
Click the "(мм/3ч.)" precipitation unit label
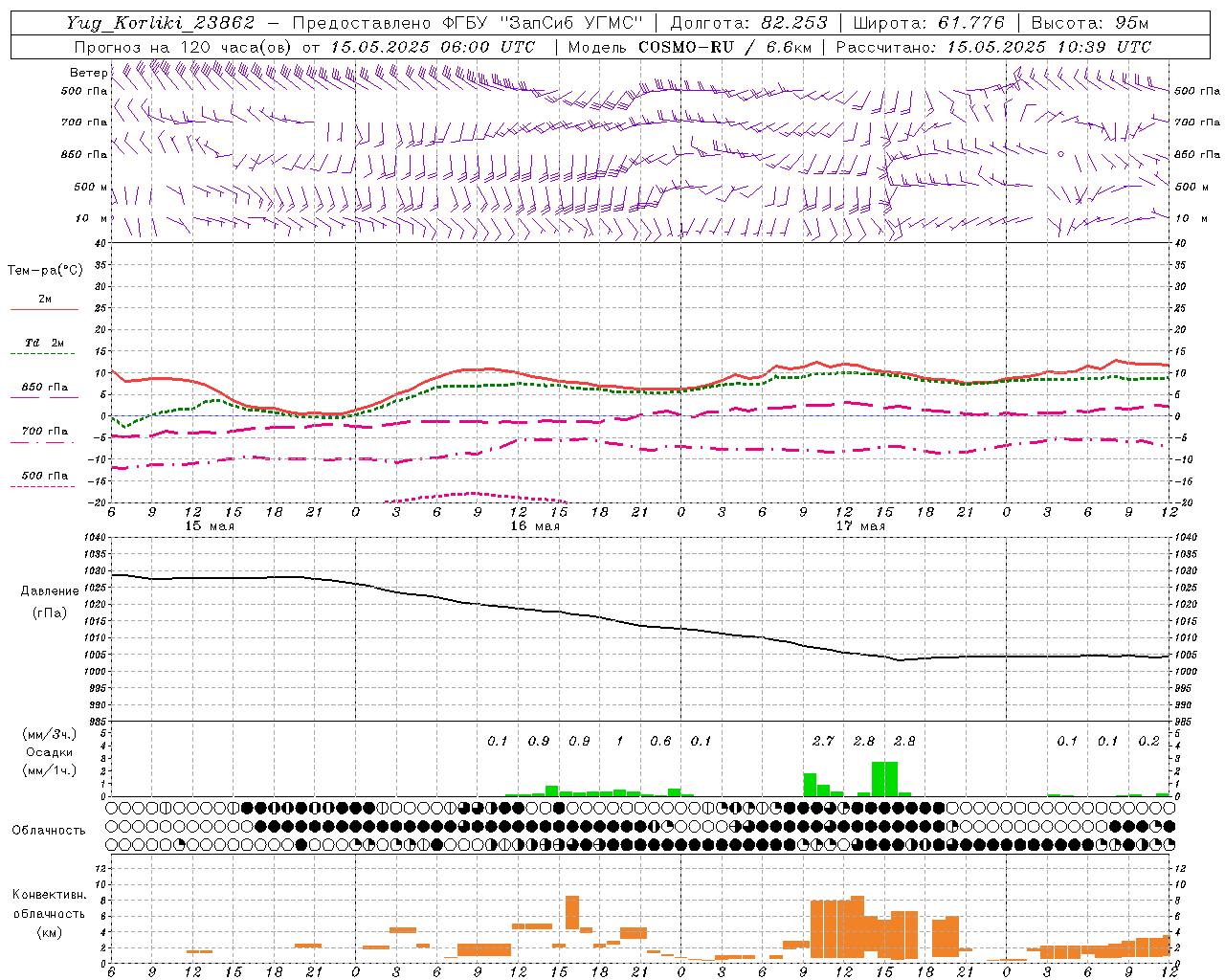point(50,734)
